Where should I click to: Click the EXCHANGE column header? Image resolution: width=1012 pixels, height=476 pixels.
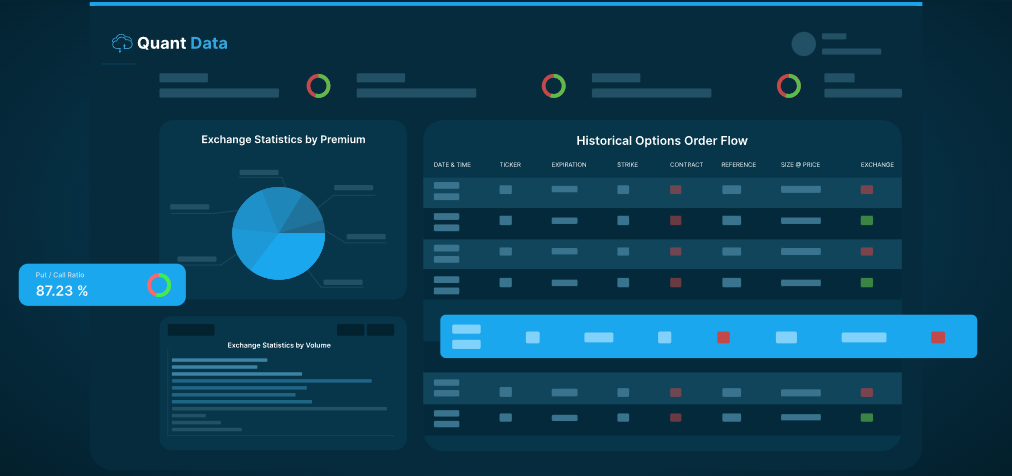pyautogui.click(x=877, y=165)
